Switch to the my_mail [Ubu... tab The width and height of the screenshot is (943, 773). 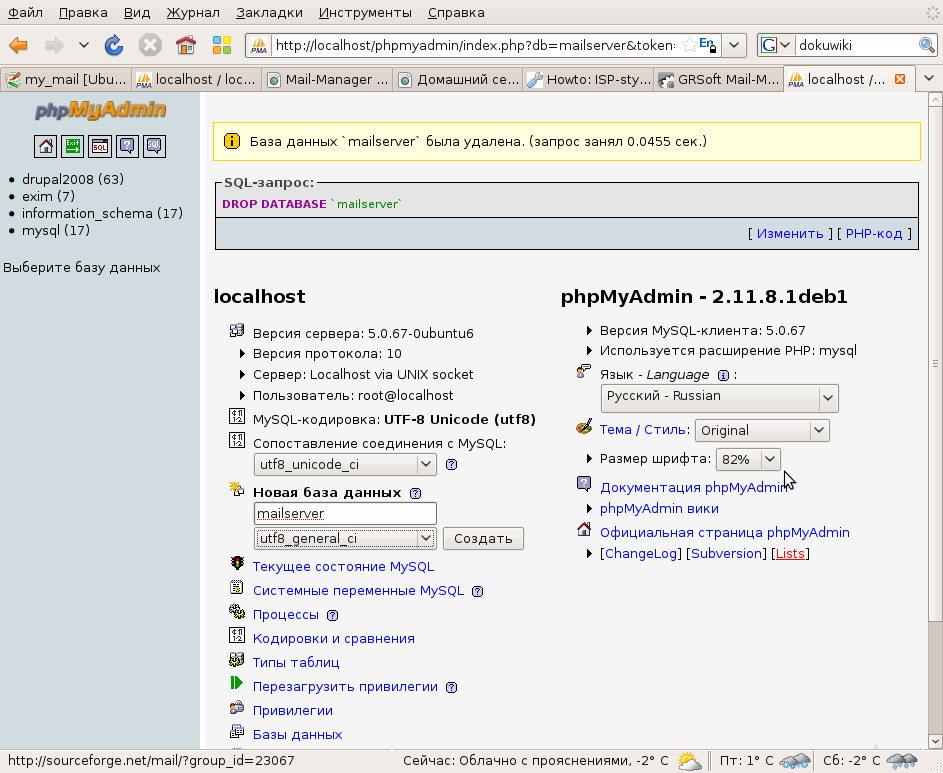pyautogui.click(x=66, y=79)
